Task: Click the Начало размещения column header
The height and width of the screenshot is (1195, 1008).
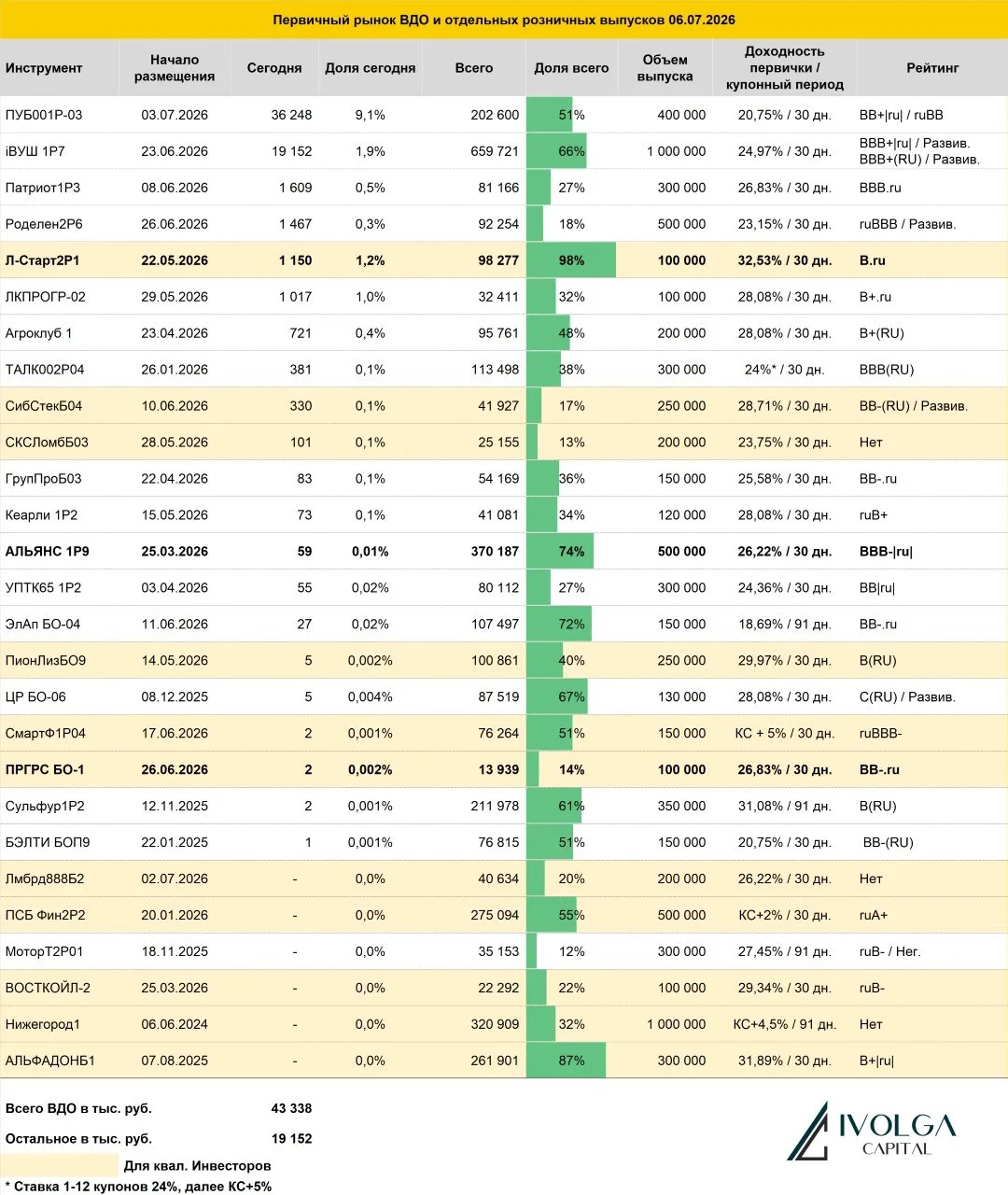Action: tap(175, 68)
